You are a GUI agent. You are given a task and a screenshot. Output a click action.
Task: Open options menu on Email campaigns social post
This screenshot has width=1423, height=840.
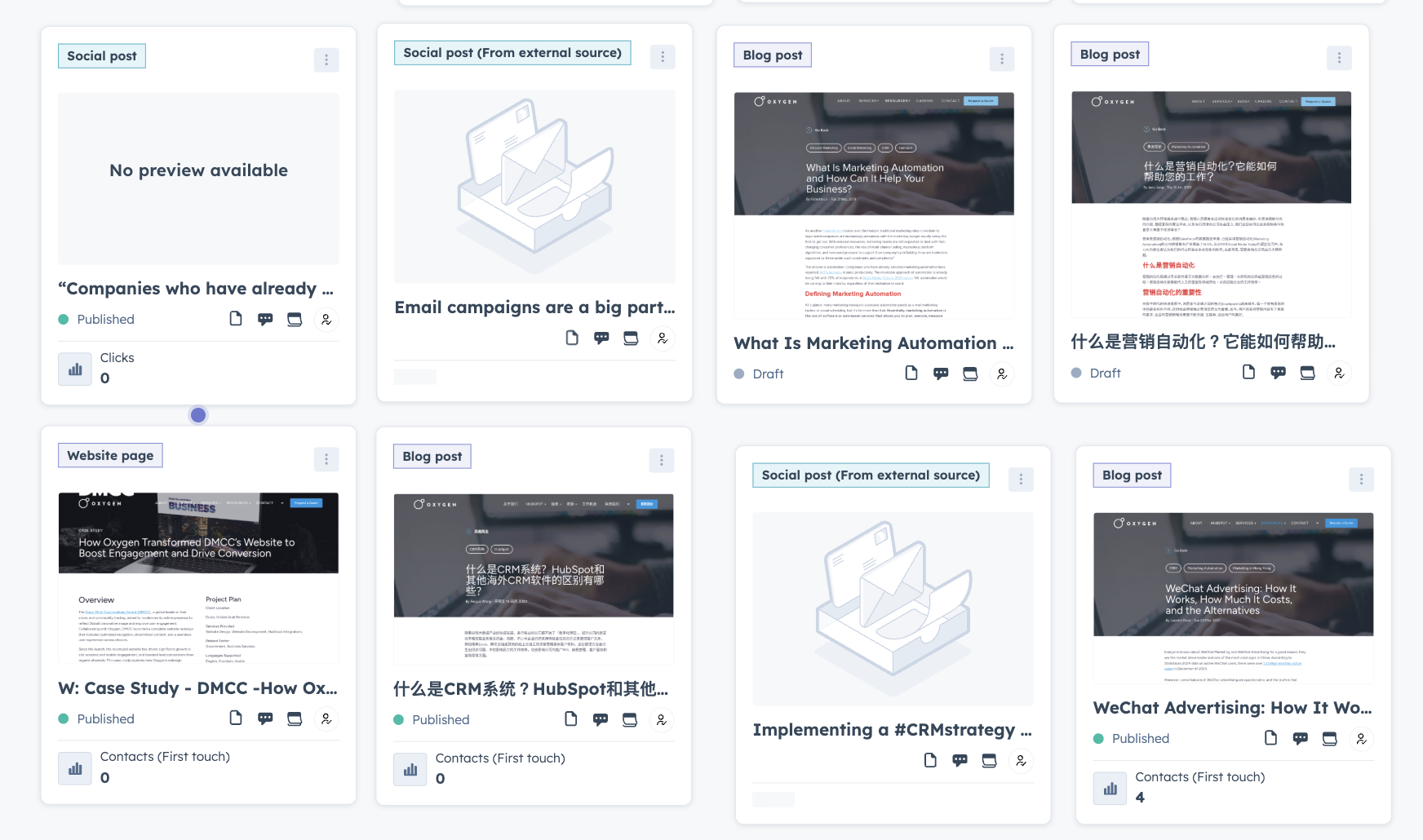pyautogui.click(x=663, y=56)
